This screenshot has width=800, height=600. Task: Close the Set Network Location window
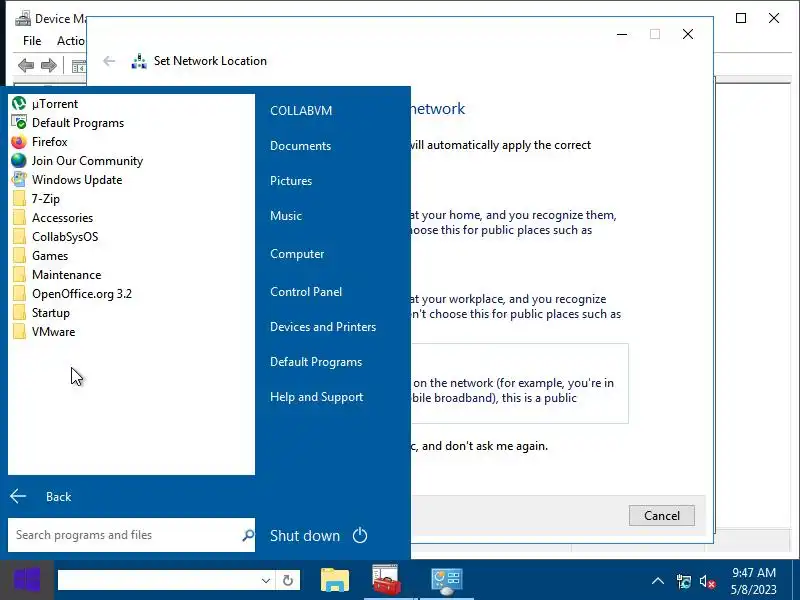(x=688, y=34)
